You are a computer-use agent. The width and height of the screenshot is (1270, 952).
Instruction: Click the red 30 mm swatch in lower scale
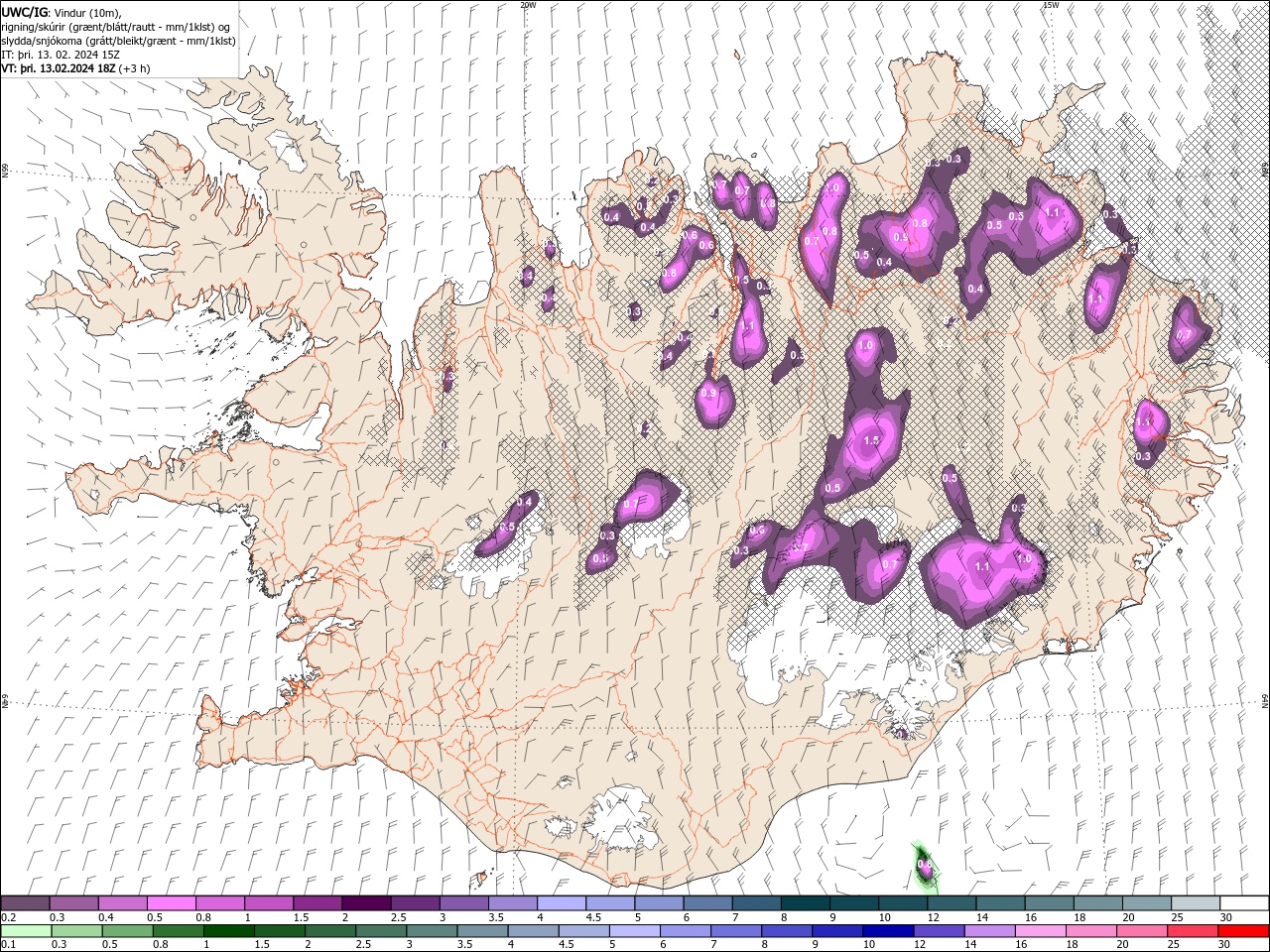point(1244,931)
